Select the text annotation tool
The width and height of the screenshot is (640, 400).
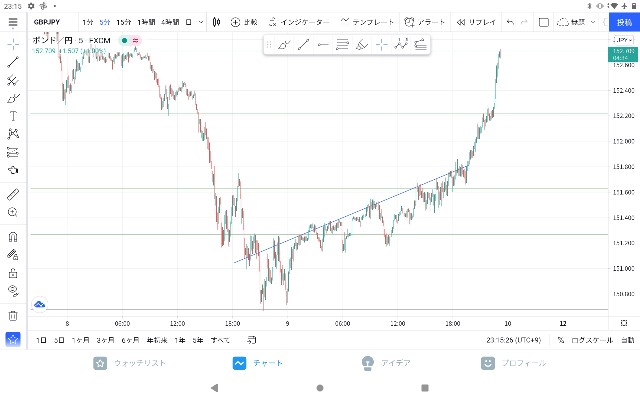[13, 116]
